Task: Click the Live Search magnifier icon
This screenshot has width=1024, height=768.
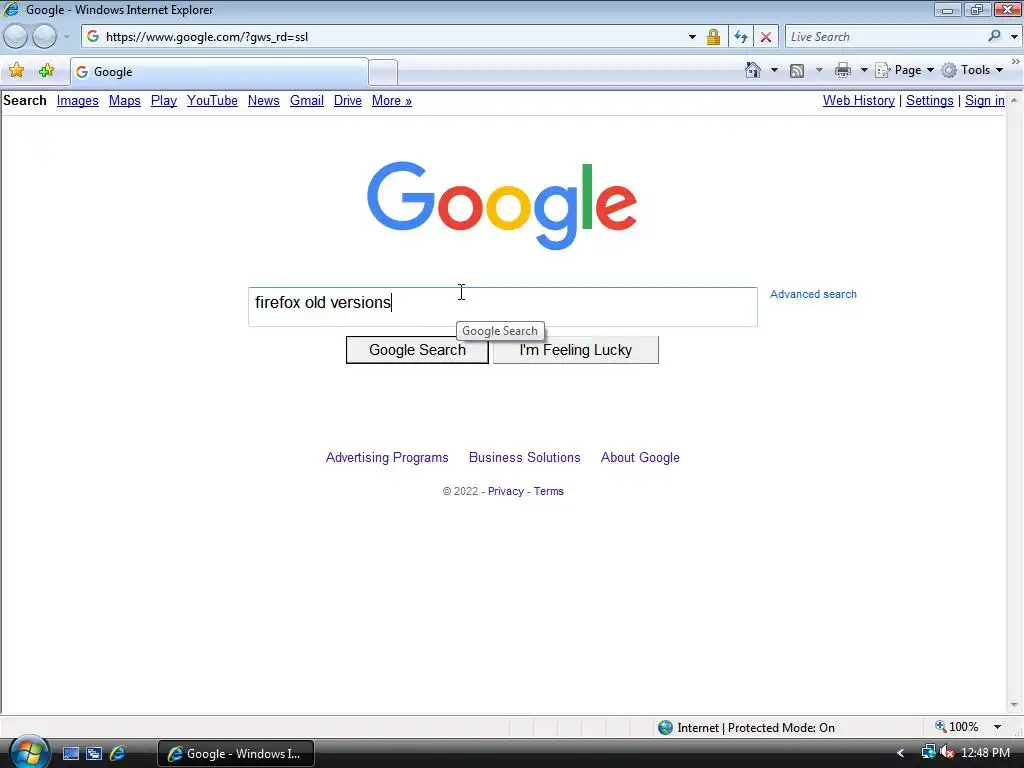Action: click(x=994, y=37)
